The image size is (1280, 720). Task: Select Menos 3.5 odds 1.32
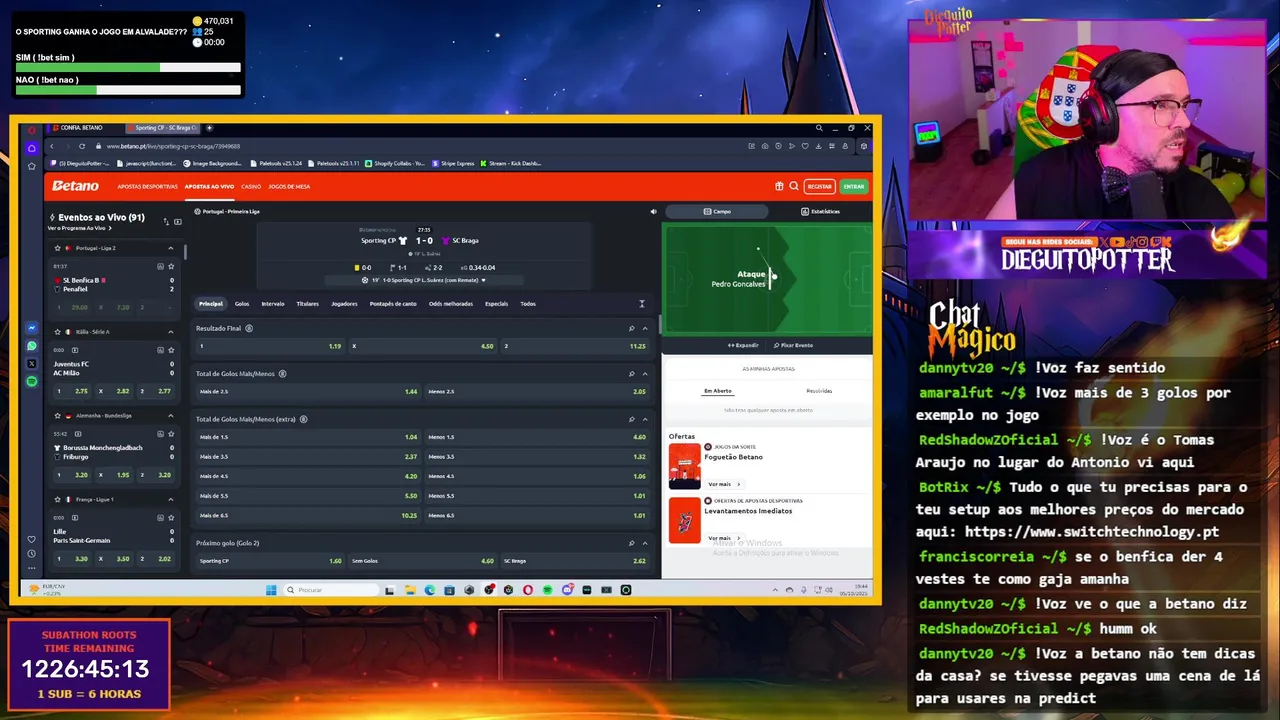pyautogui.click(x=537, y=456)
